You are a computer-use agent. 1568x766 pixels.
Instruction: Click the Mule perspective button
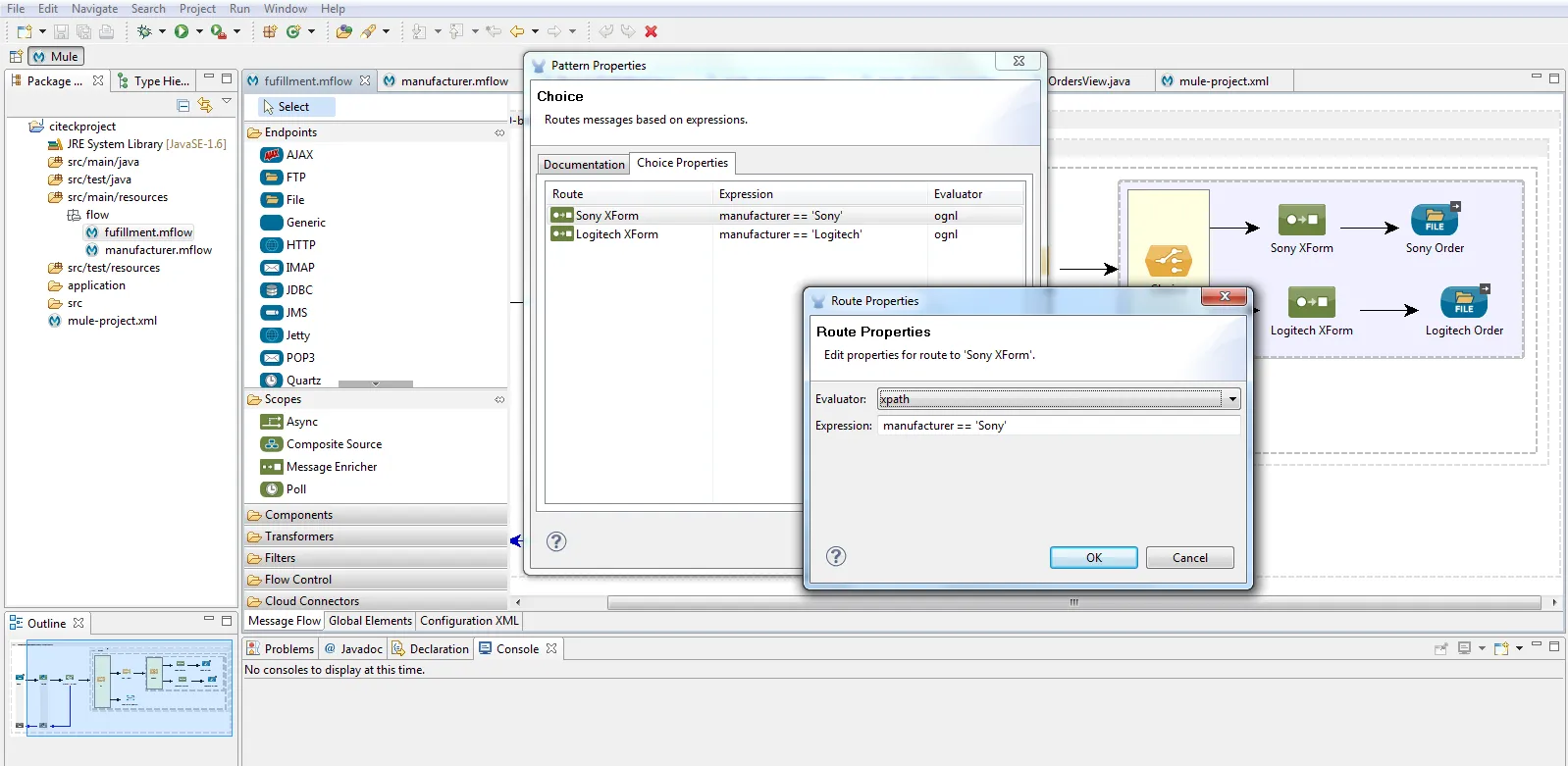point(56,56)
